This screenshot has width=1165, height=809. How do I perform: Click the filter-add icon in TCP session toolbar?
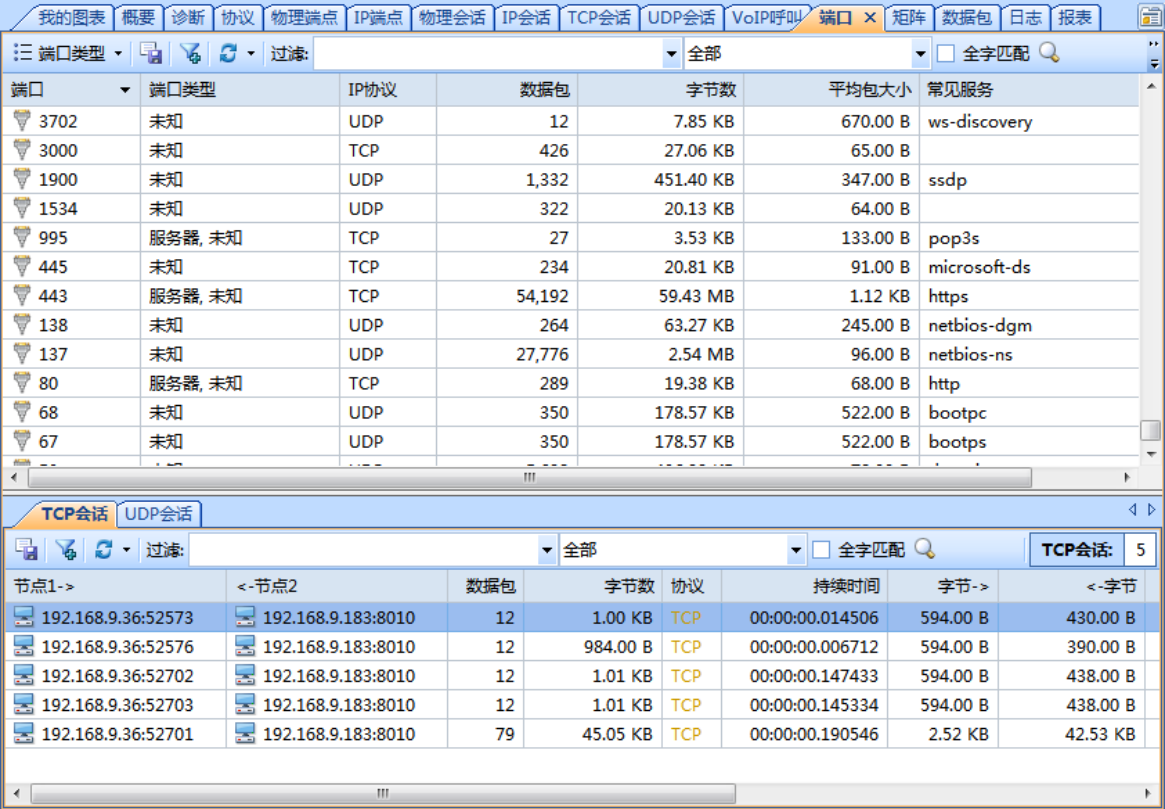tap(66, 550)
